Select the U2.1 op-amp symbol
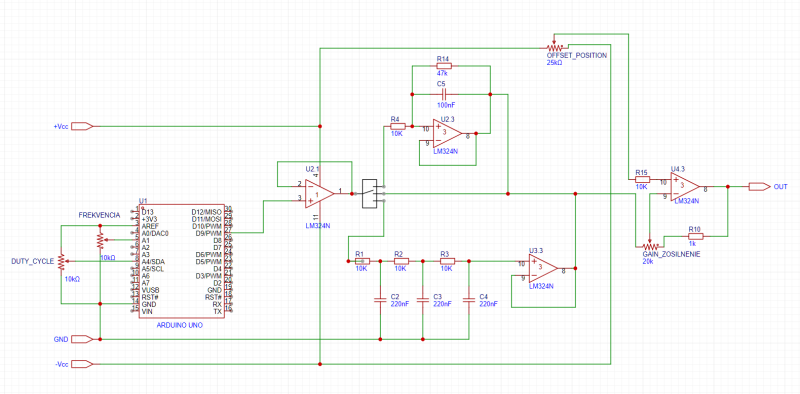Image resolution: width=800 pixels, height=394 pixels. [319, 194]
